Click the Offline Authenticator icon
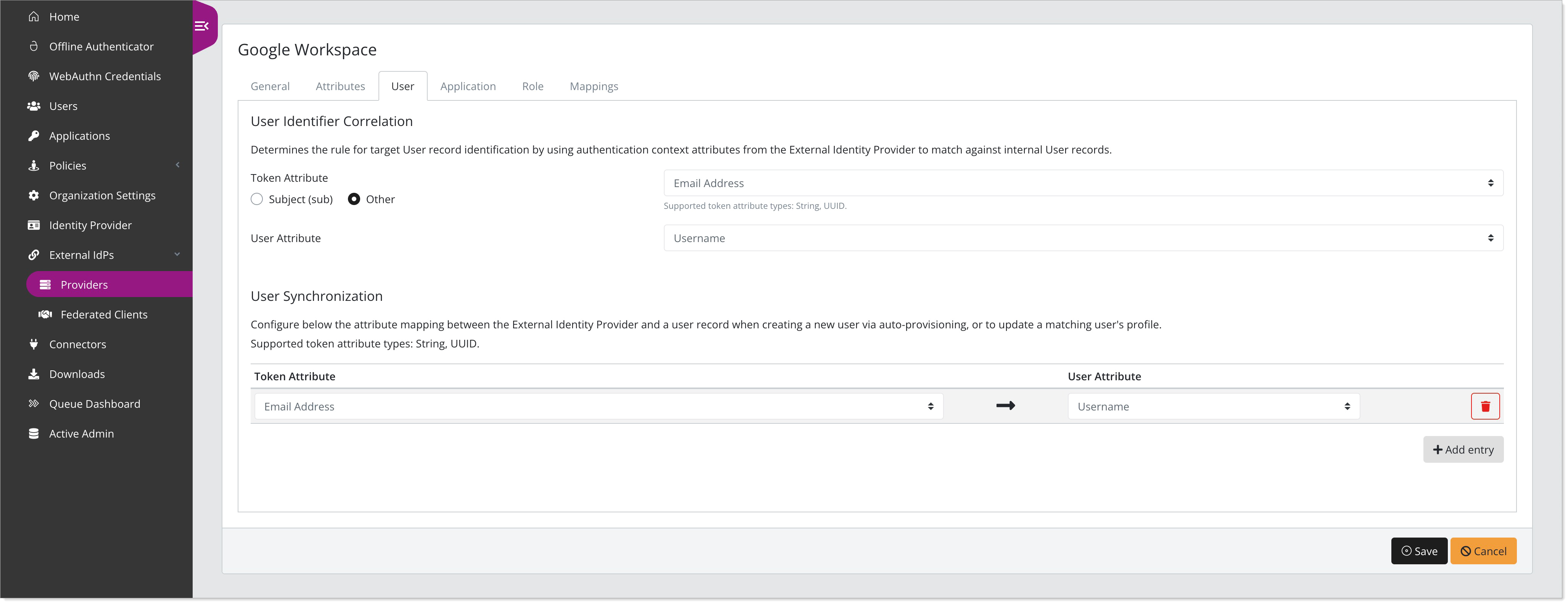Viewport: 1568px width, 604px height. tap(34, 46)
